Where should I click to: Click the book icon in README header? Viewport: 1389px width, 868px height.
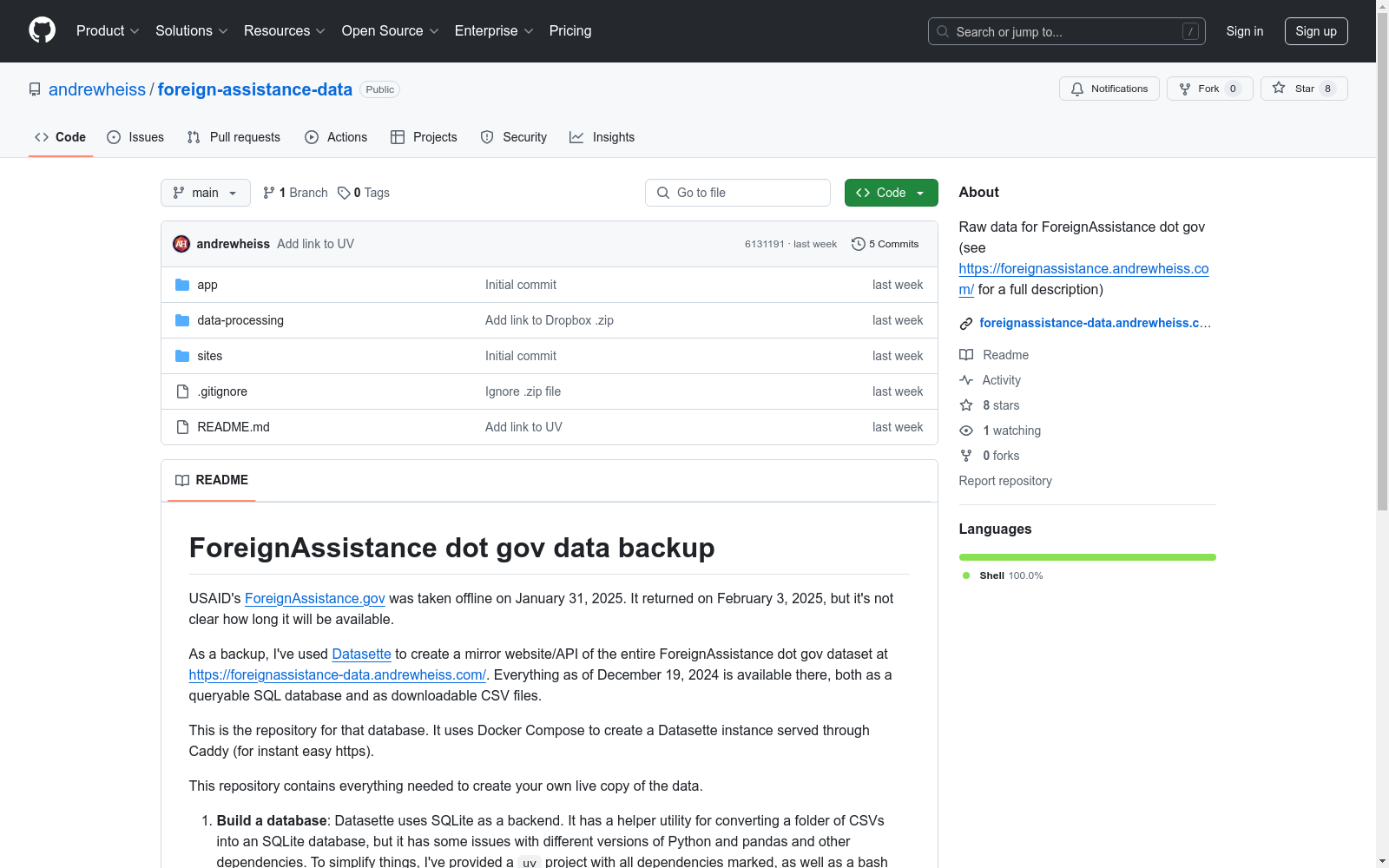coord(182,480)
